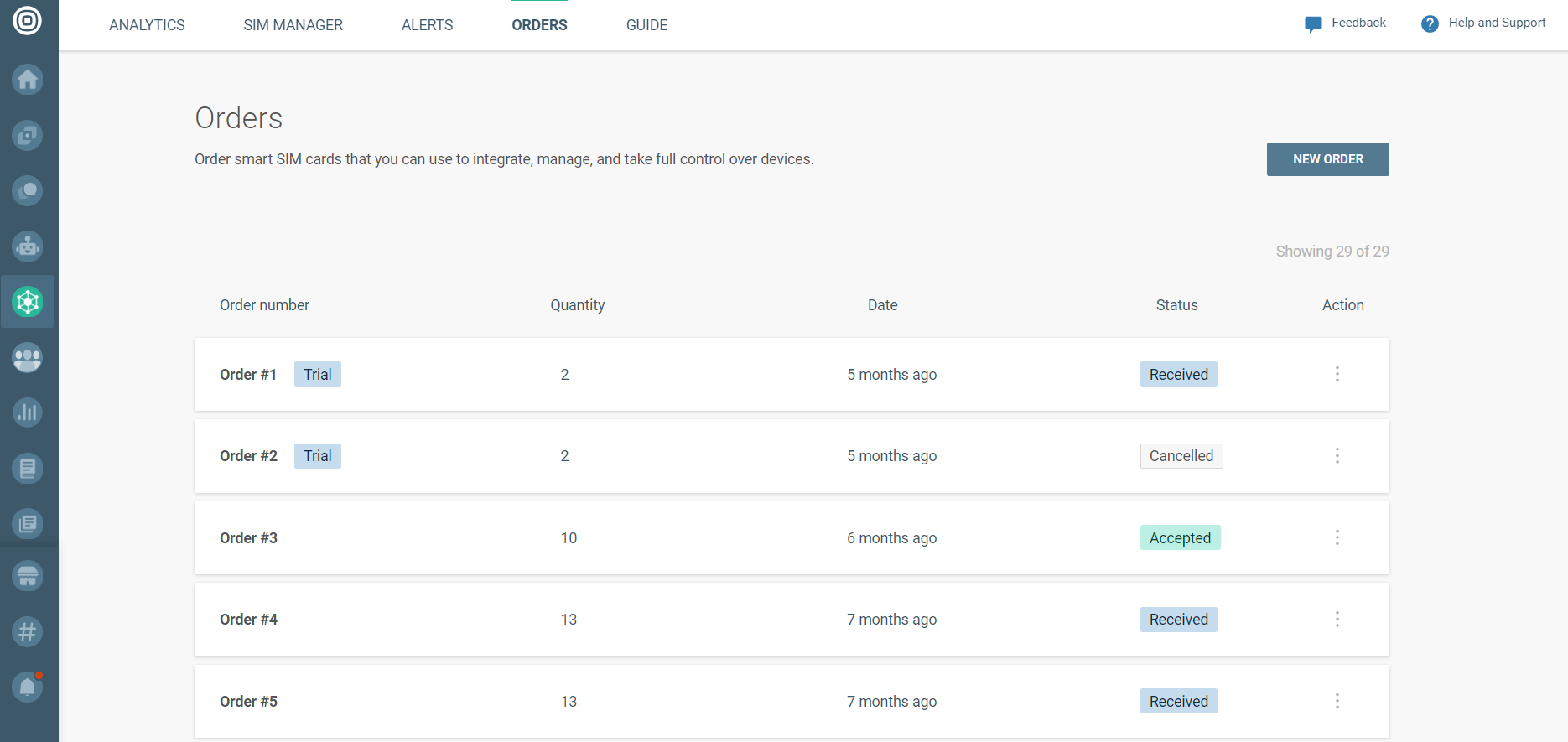1568x742 pixels.
Task: Go to the Analytics tab
Action: (x=147, y=25)
